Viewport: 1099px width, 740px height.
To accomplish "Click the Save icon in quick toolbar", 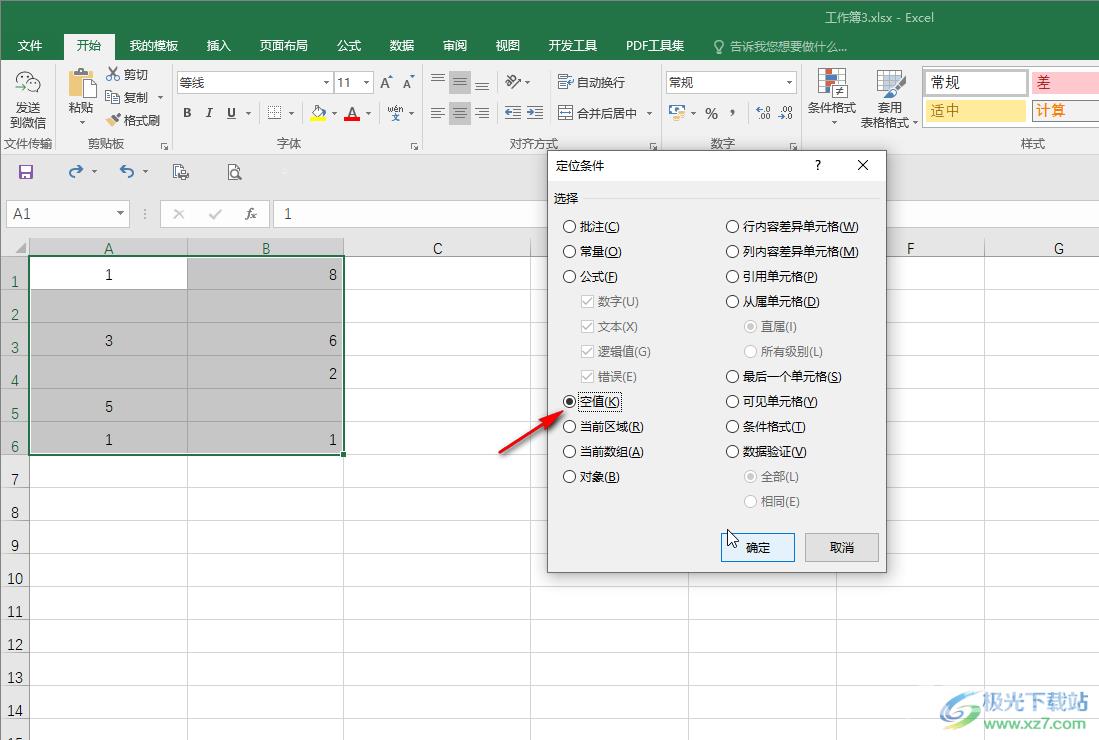I will coord(26,172).
